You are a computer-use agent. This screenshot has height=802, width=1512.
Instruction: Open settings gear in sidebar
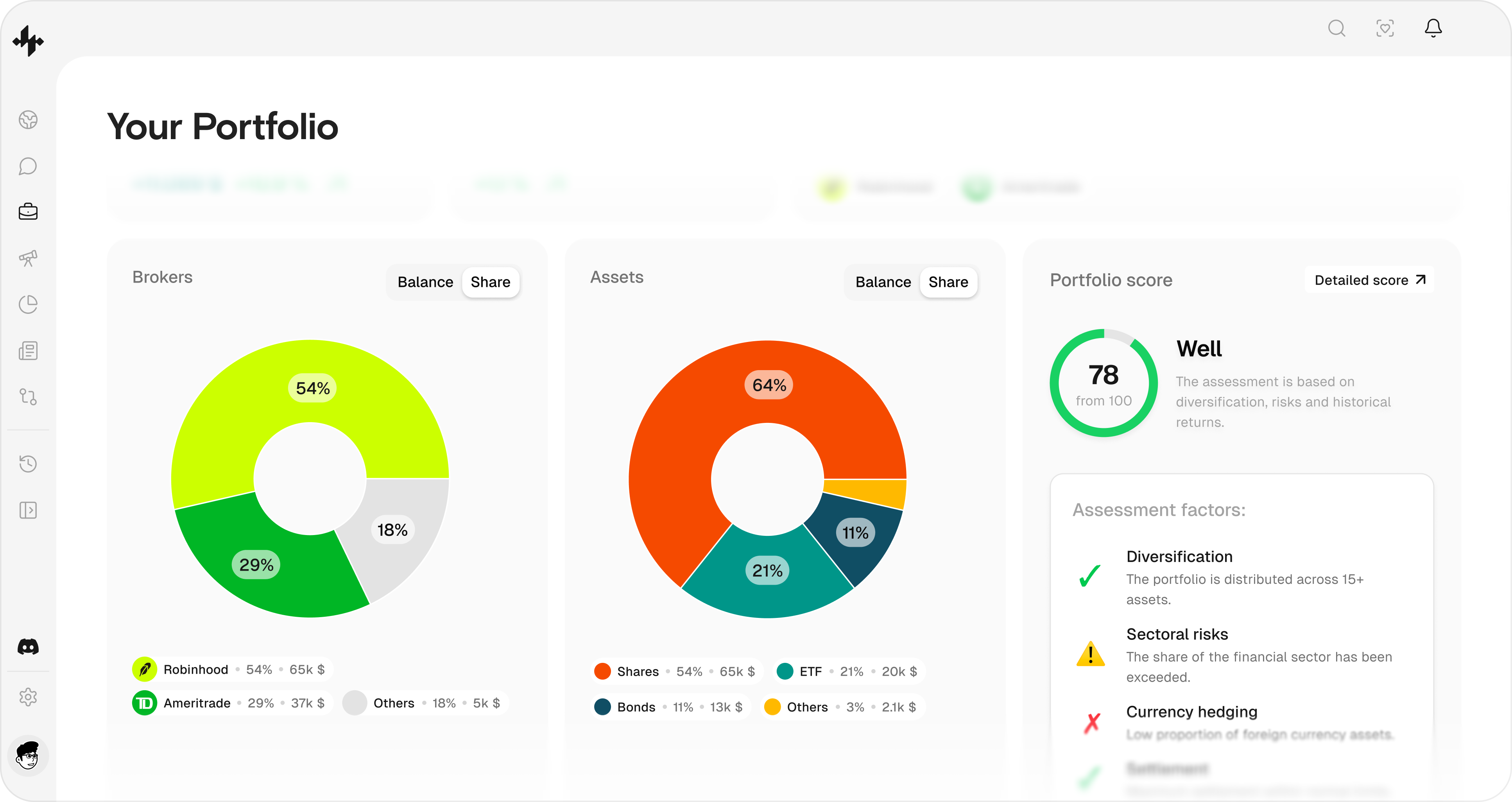click(28, 697)
